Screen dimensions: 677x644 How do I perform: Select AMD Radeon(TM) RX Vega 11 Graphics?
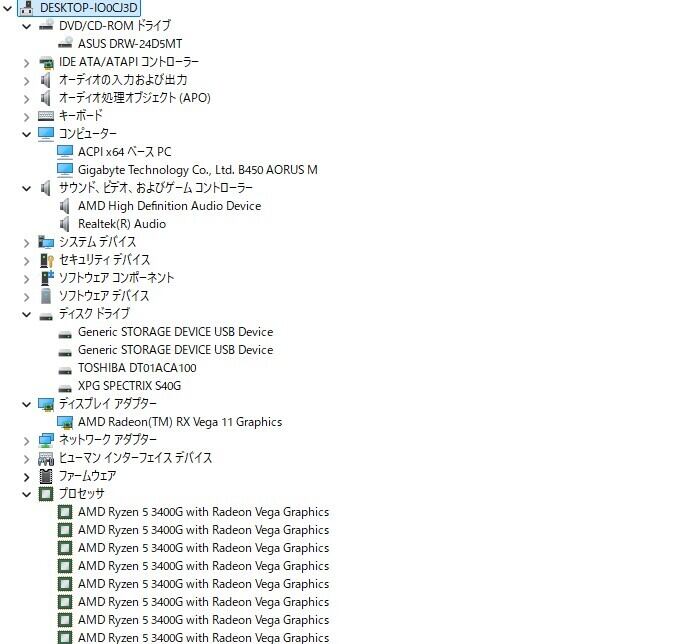click(180, 422)
